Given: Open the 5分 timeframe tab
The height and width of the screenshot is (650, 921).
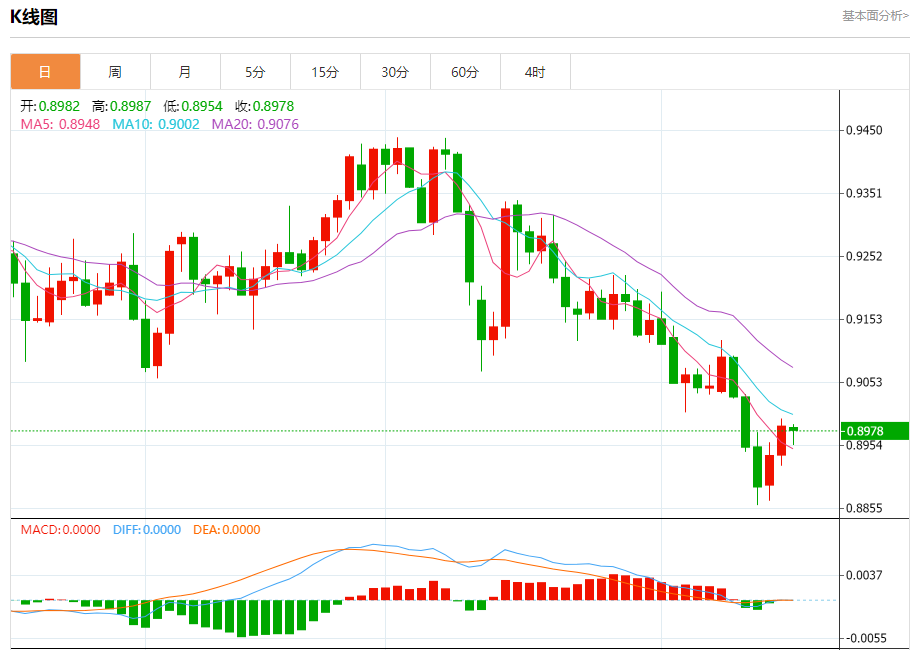Looking at the screenshot, I should pyautogui.click(x=255, y=72).
